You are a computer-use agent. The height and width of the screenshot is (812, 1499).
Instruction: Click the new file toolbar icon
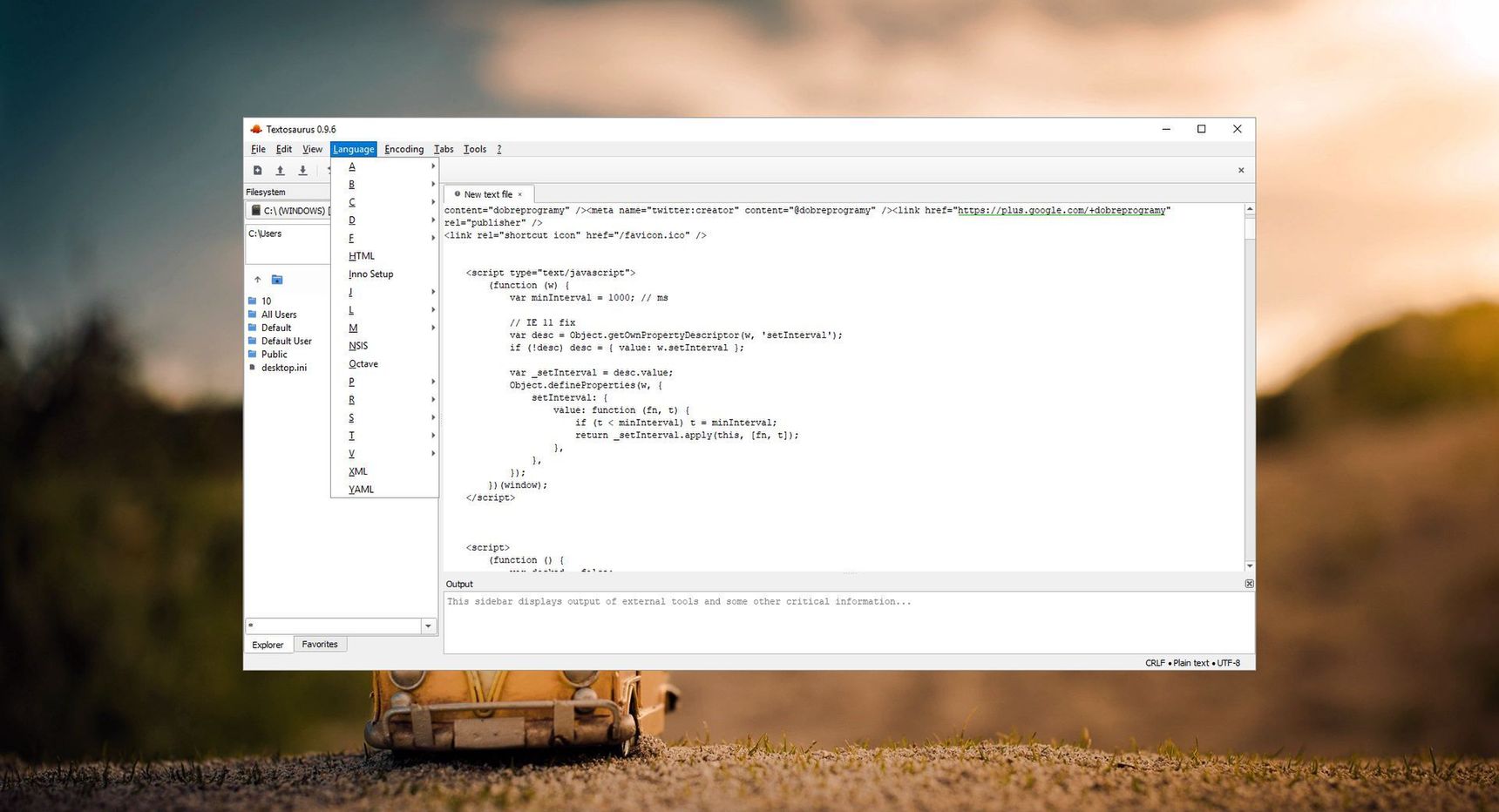coord(257,171)
